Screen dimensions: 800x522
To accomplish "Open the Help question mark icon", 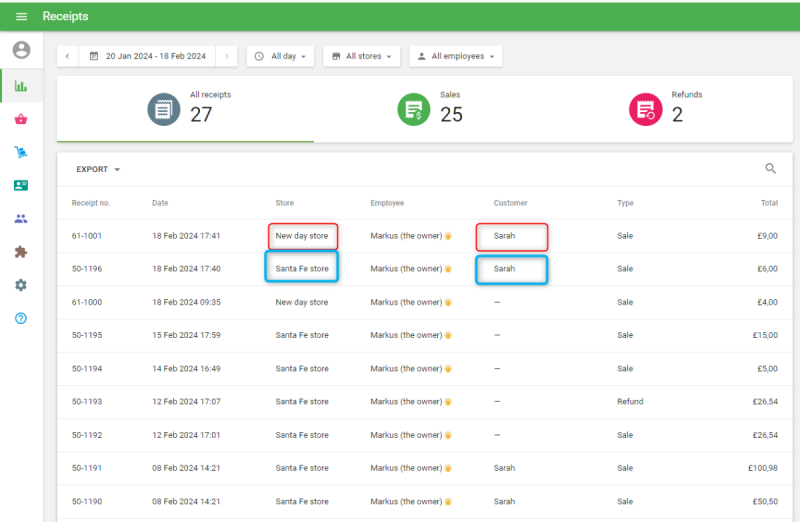I will click(x=21, y=318).
